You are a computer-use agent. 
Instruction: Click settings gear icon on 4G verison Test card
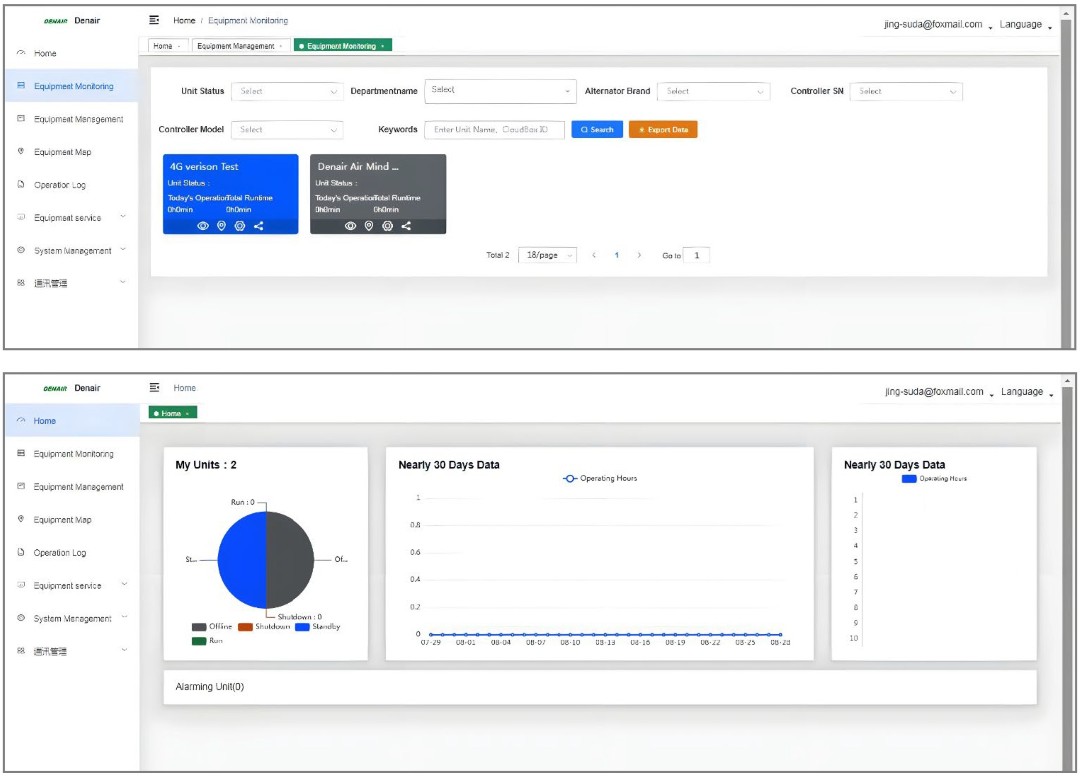pos(240,226)
